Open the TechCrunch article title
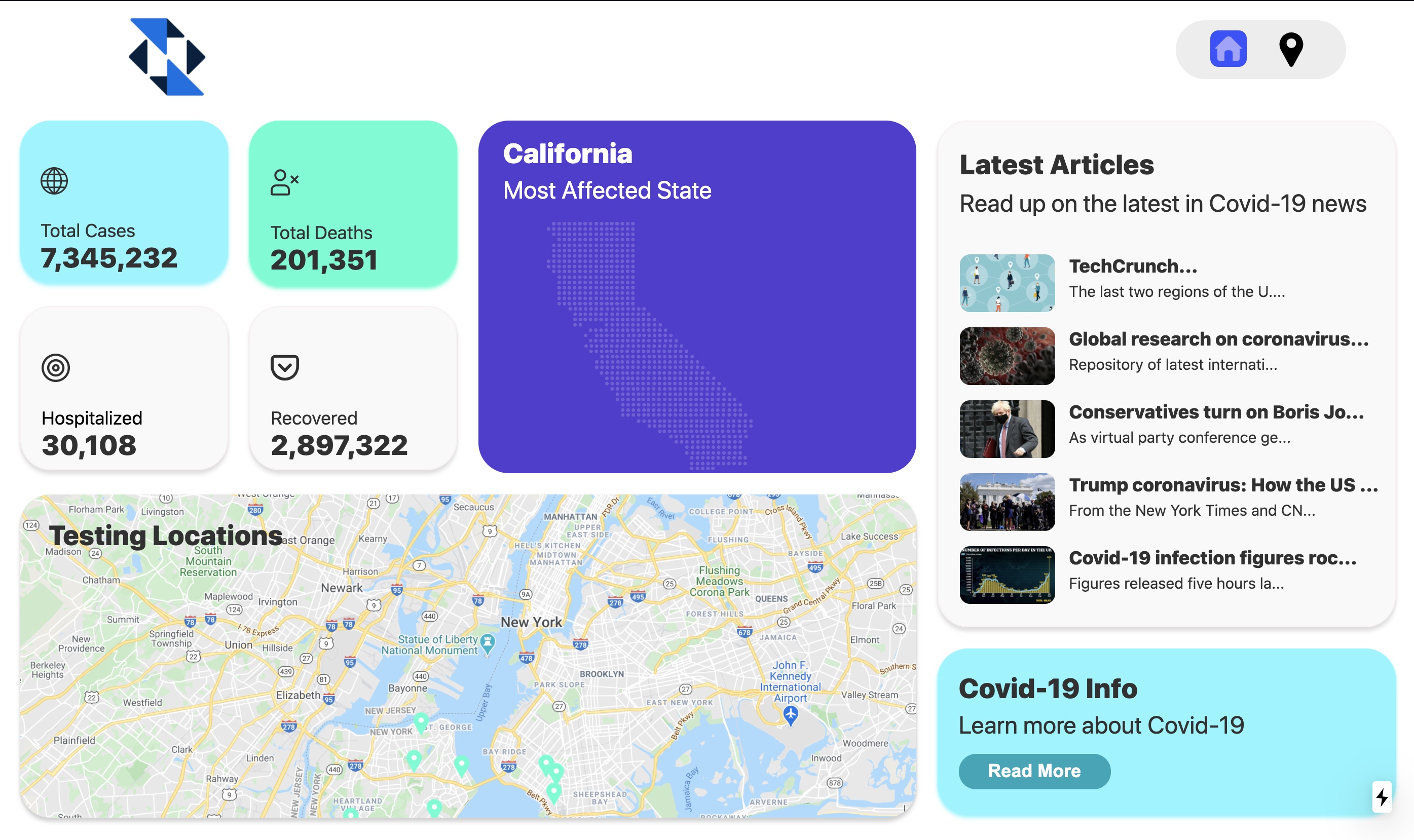 pyautogui.click(x=1133, y=266)
